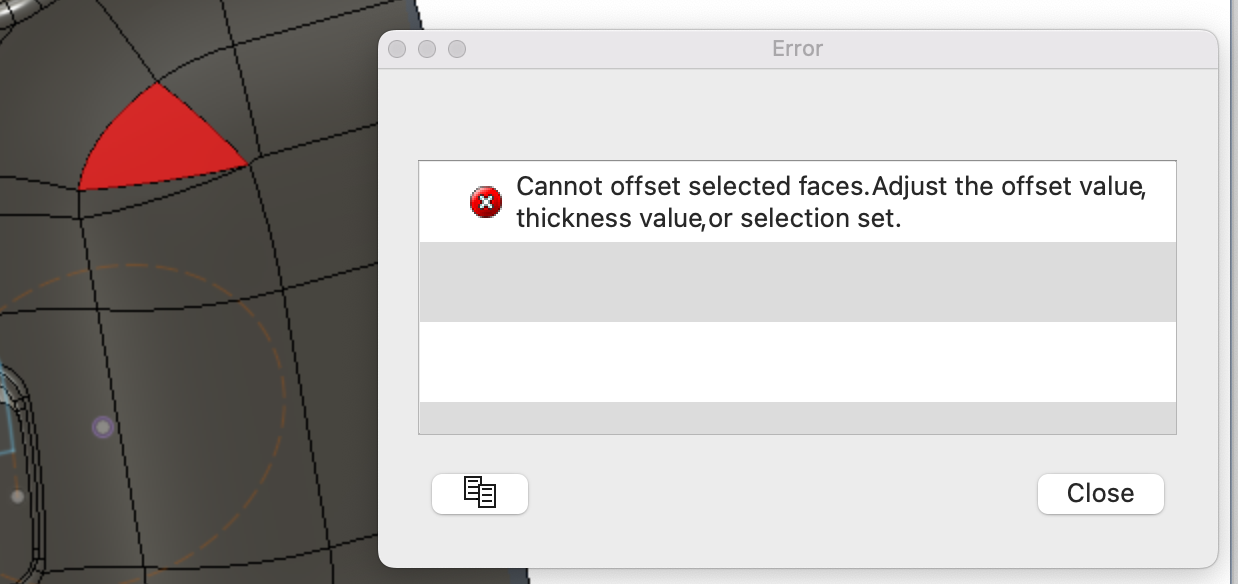
Task: Click the red window-close traffic light button
Action: [x=397, y=49]
